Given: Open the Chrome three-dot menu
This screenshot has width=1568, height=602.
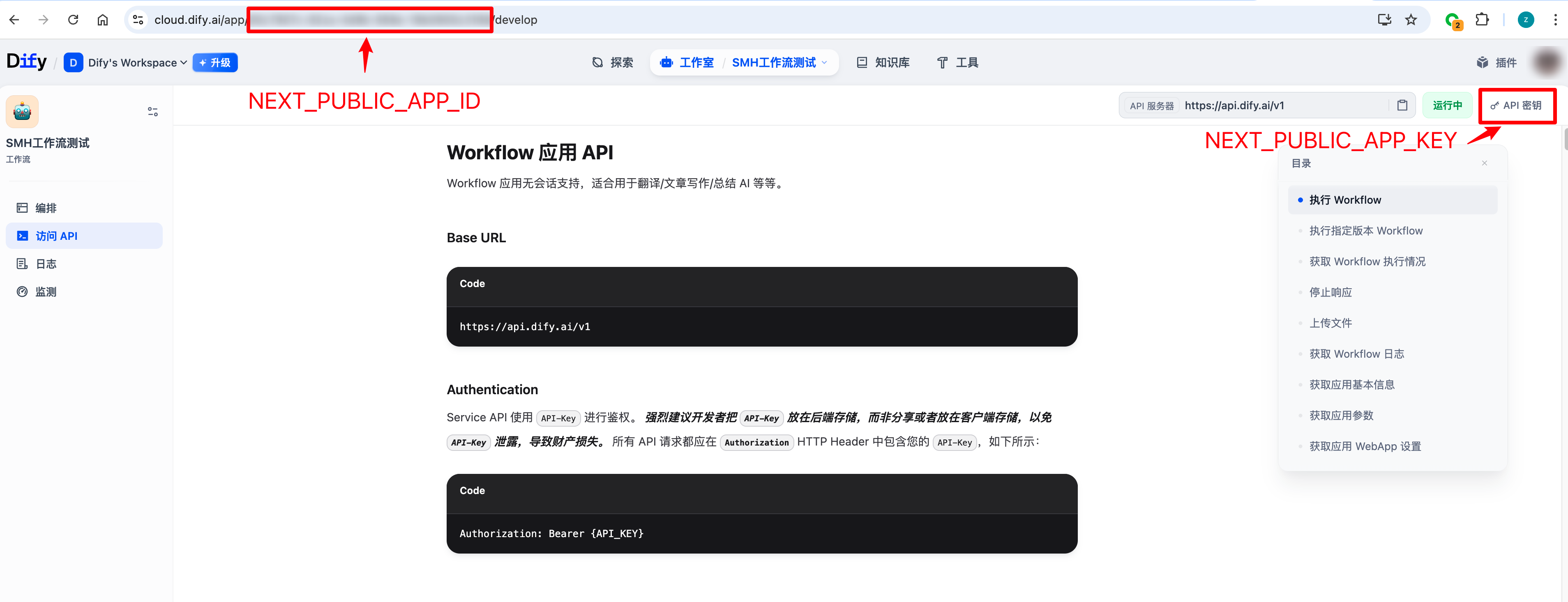Looking at the screenshot, I should [x=1555, y=19].
